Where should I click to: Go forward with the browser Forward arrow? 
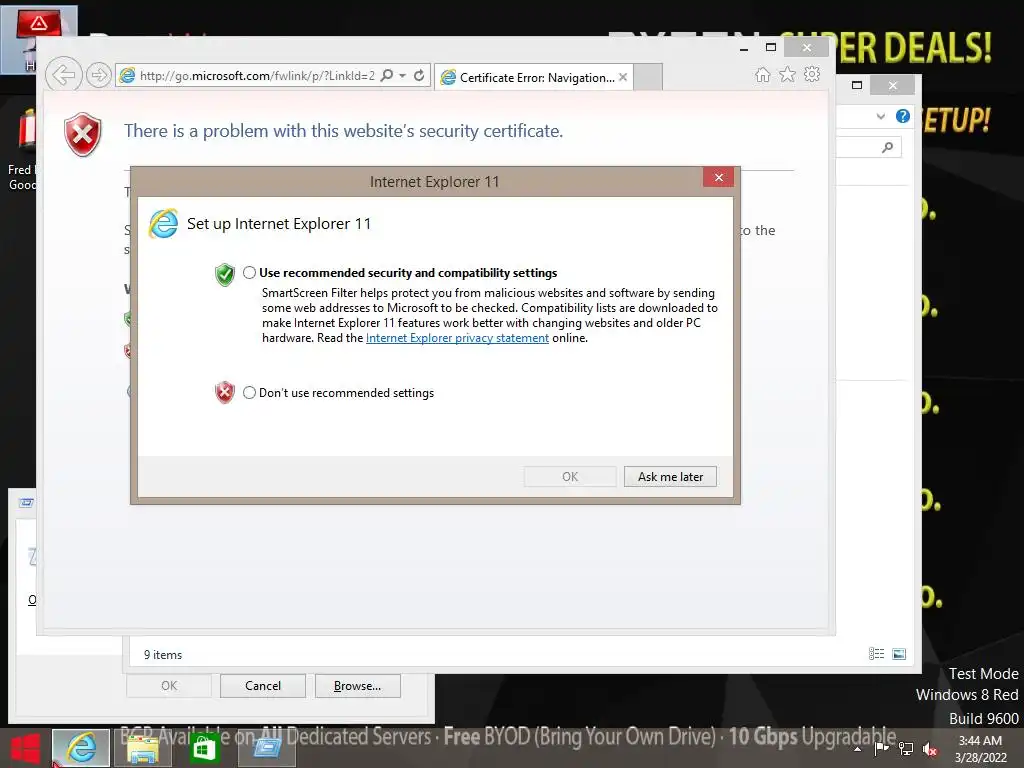(x=99, y=75)
